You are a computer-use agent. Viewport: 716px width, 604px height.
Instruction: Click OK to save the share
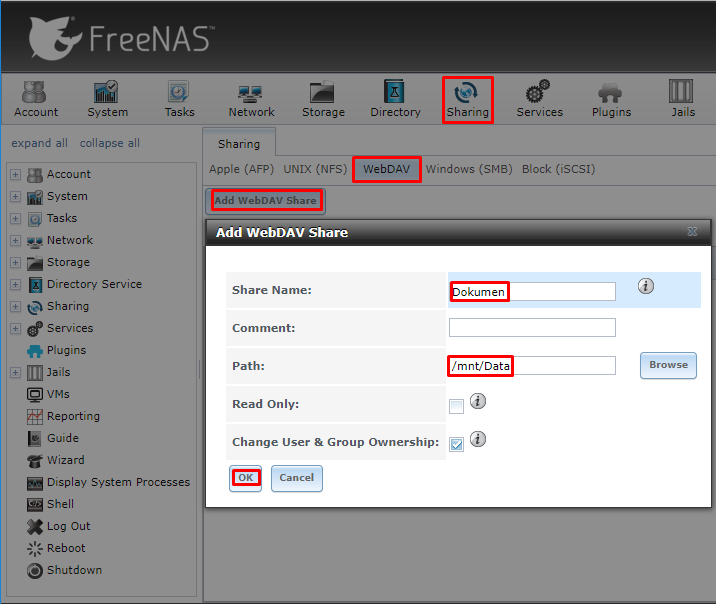pos(246,478)
